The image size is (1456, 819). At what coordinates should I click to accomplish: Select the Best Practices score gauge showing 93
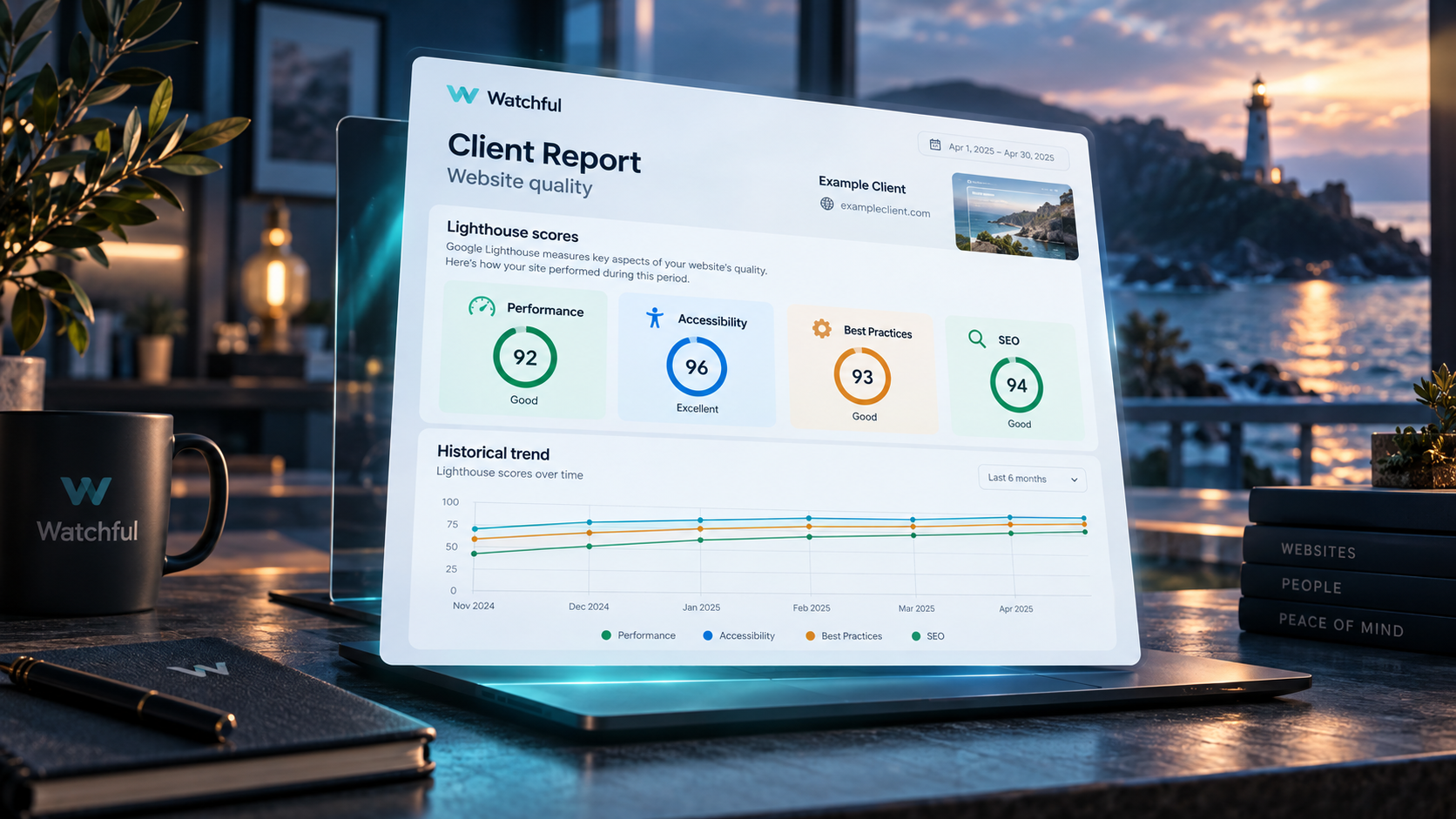862,376
